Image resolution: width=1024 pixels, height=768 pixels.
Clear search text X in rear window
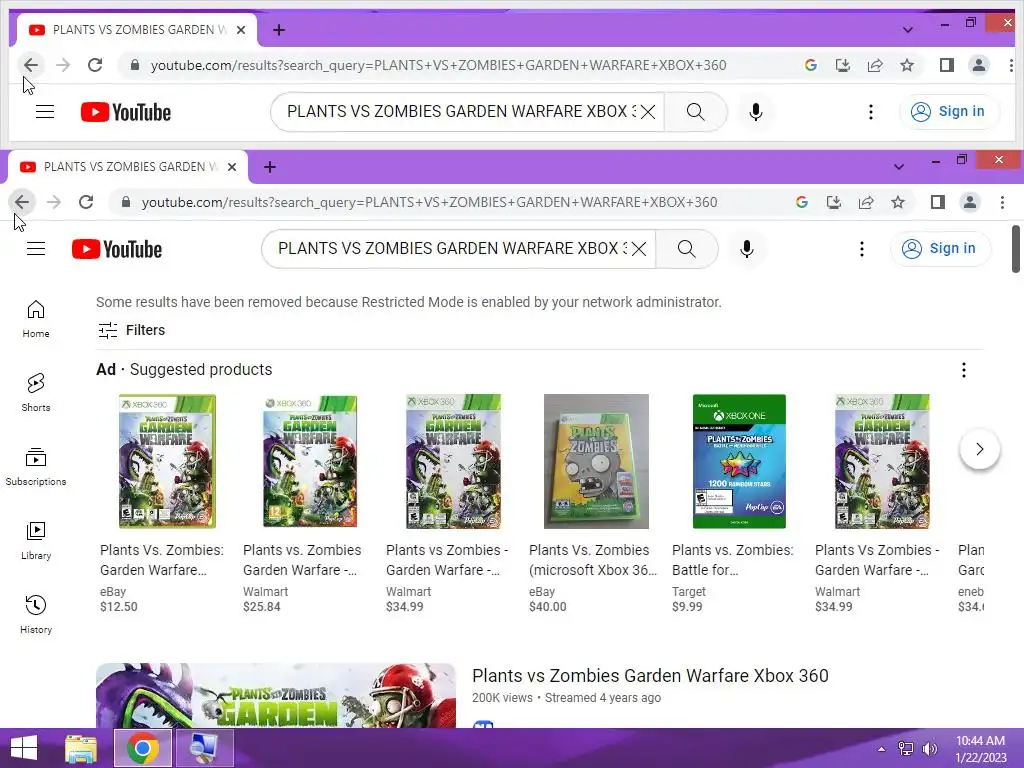tap(648, 112)
